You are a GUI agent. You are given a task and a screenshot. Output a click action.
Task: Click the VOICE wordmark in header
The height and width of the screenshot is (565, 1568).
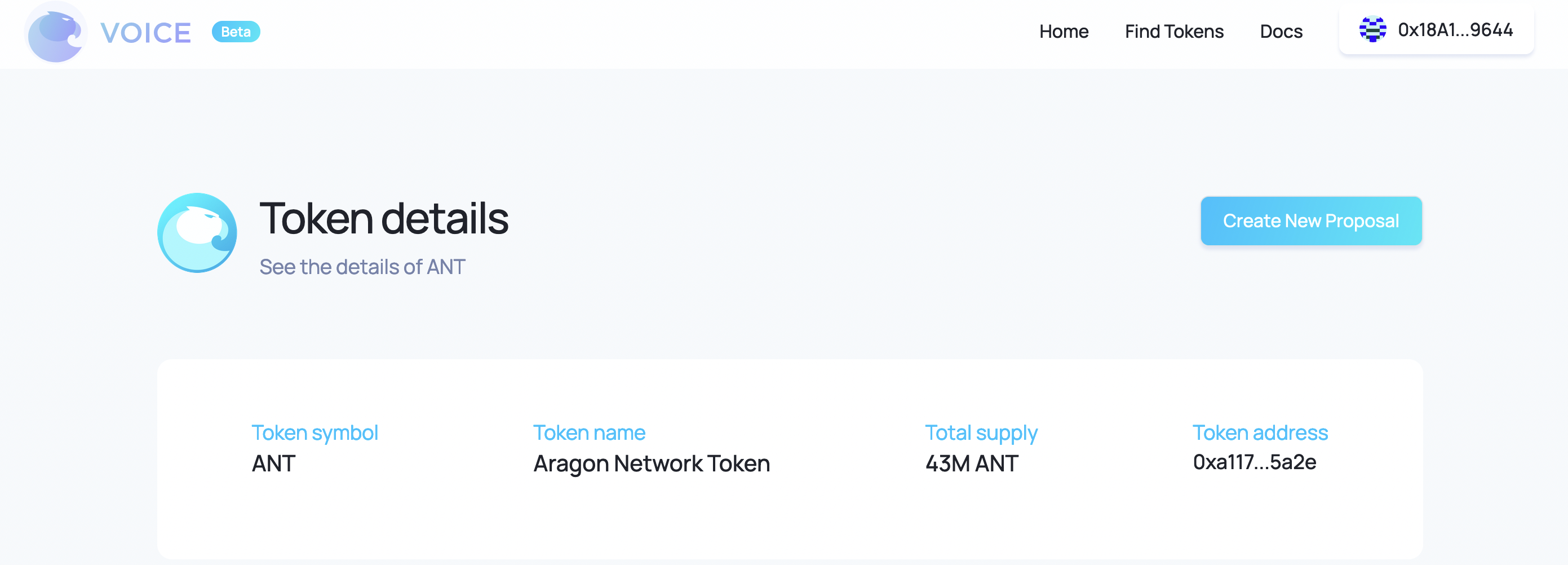pyautogui.click(x=145, y=33)
